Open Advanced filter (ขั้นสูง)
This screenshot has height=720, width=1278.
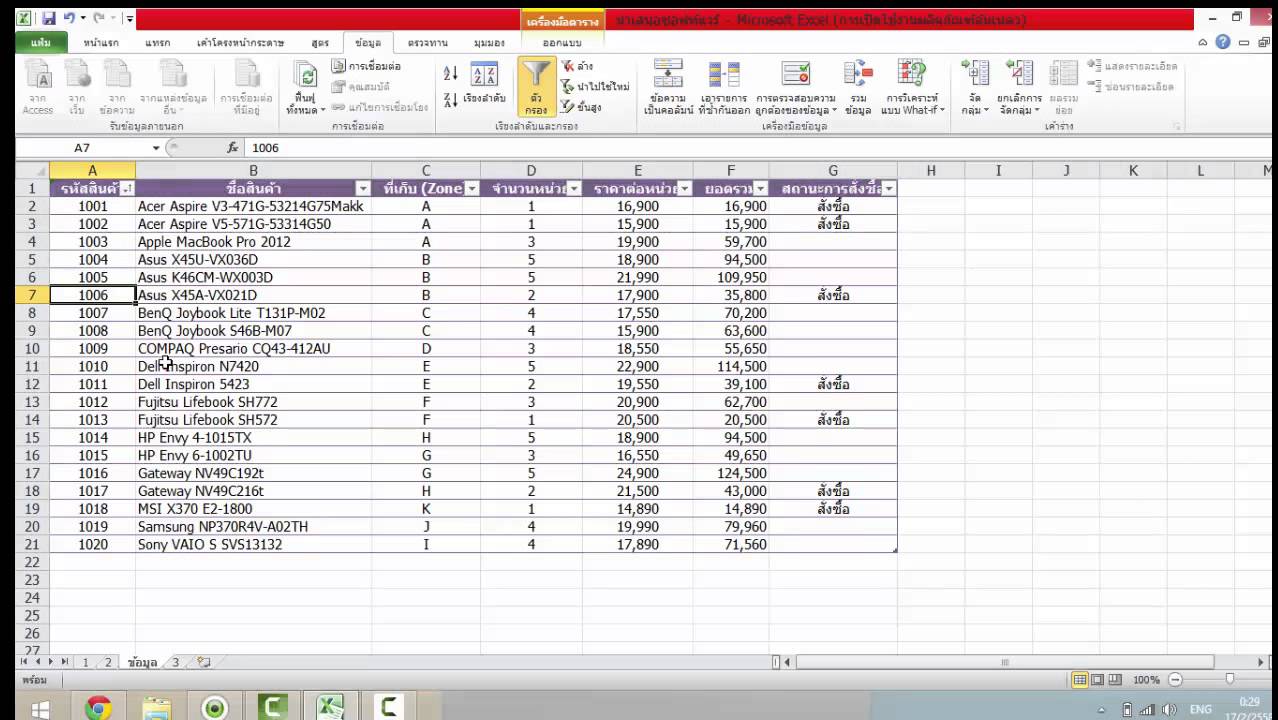coord(581,107)
